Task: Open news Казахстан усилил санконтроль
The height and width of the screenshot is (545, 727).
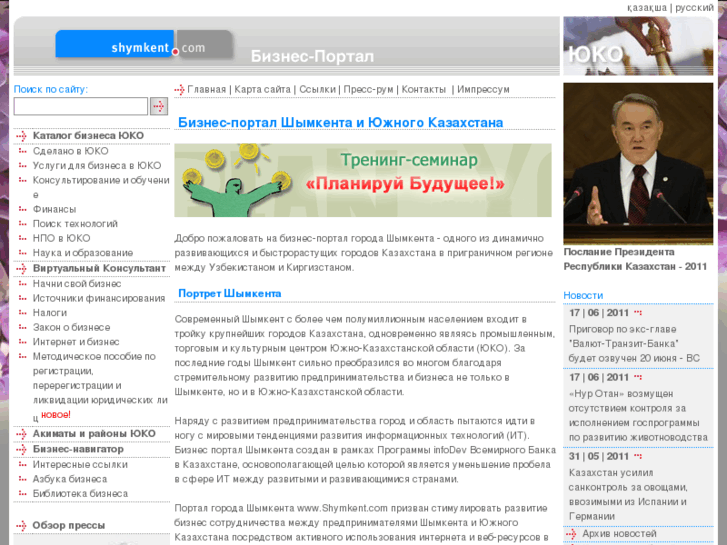Action: (628, 494)
